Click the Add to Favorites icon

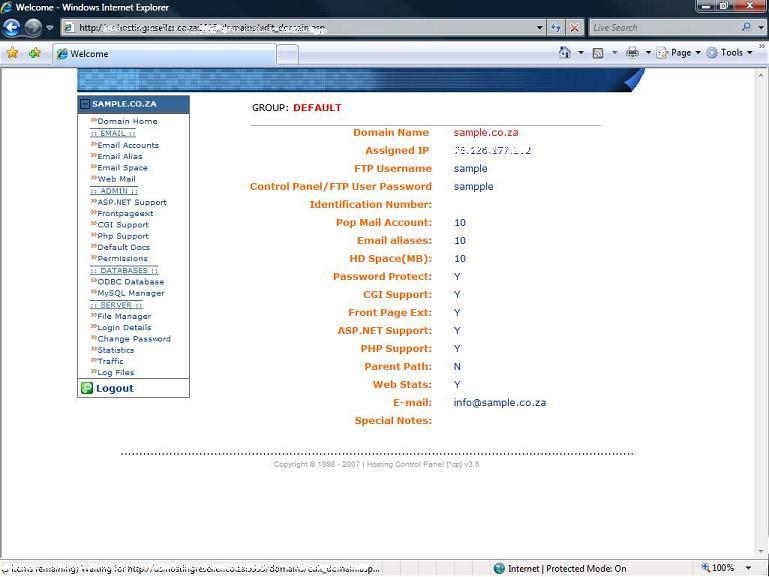35,53
